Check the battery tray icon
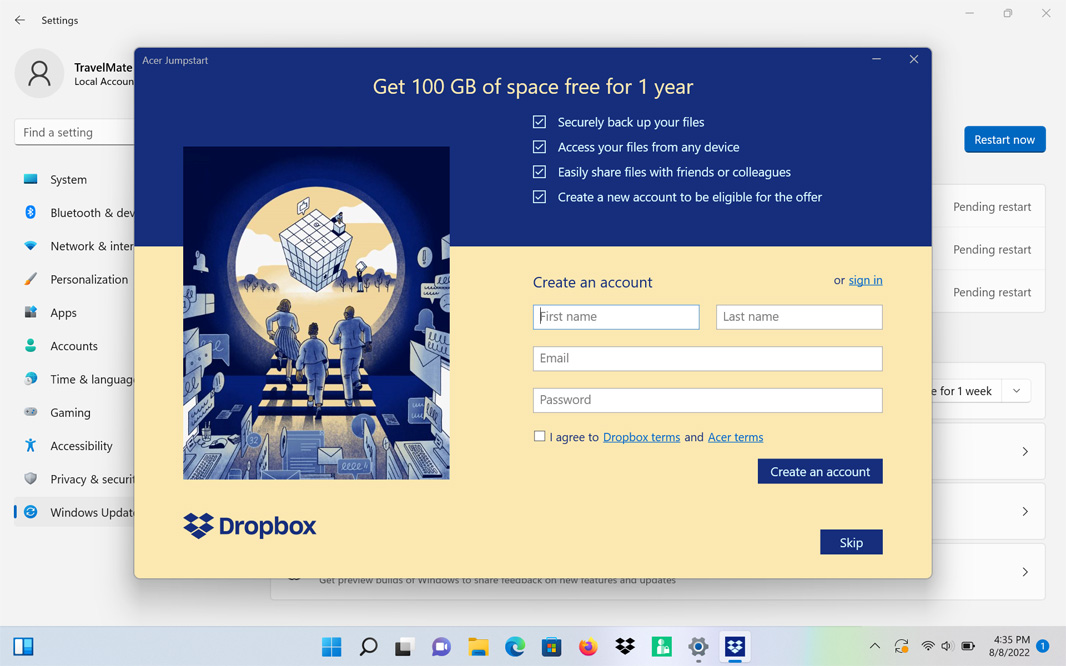 coord(968,646)
